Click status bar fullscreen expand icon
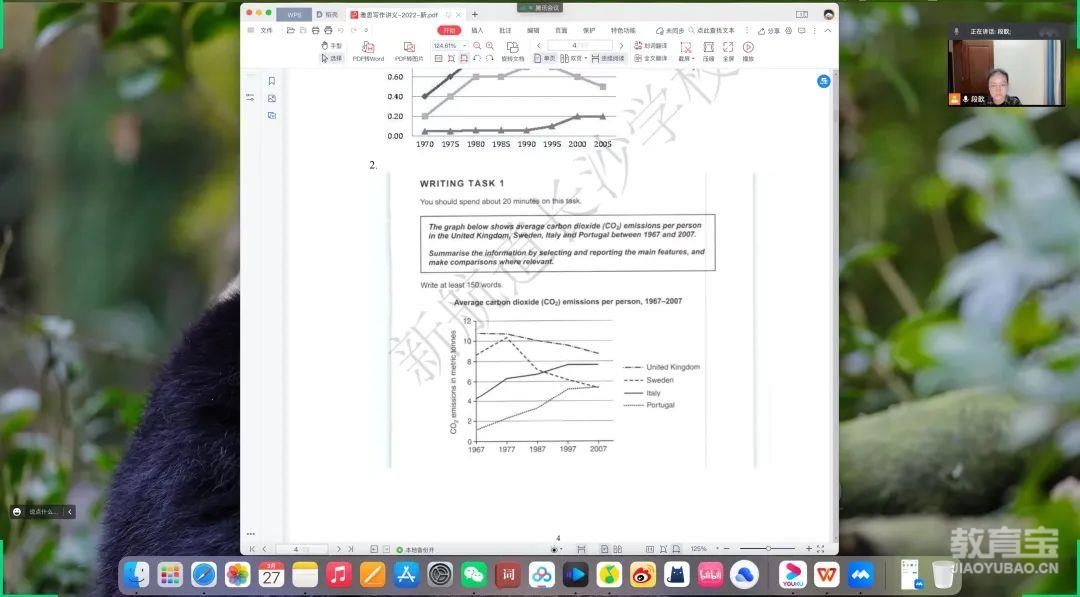This screenshot has height=597, width=1080. click(x=820, y=549)
